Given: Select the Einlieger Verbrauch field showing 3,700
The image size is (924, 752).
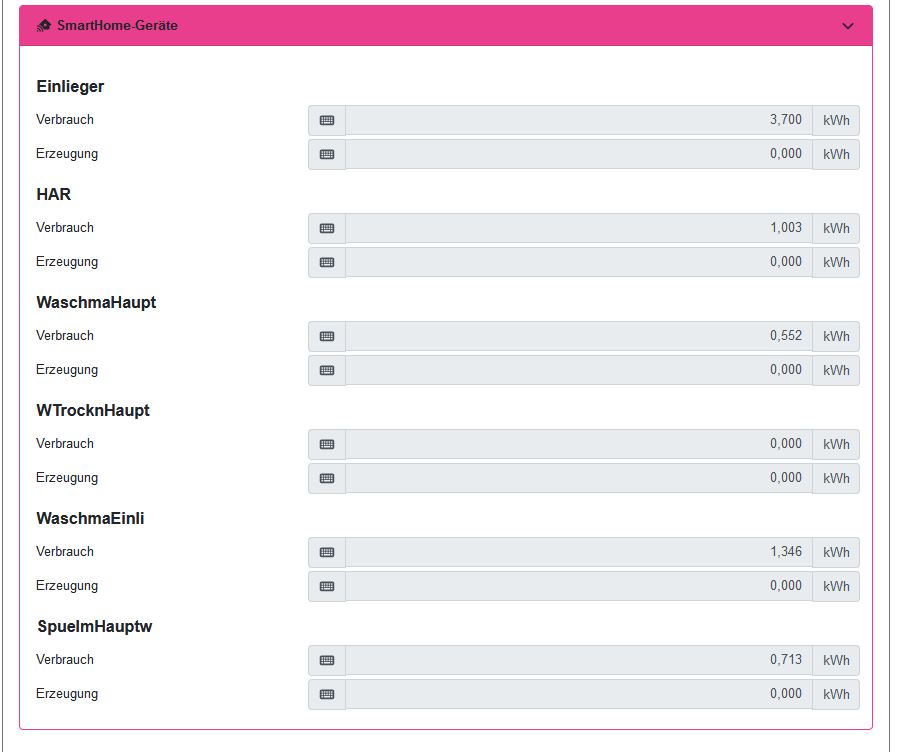Looking at the screenshot, I should [x=578, y=120].
